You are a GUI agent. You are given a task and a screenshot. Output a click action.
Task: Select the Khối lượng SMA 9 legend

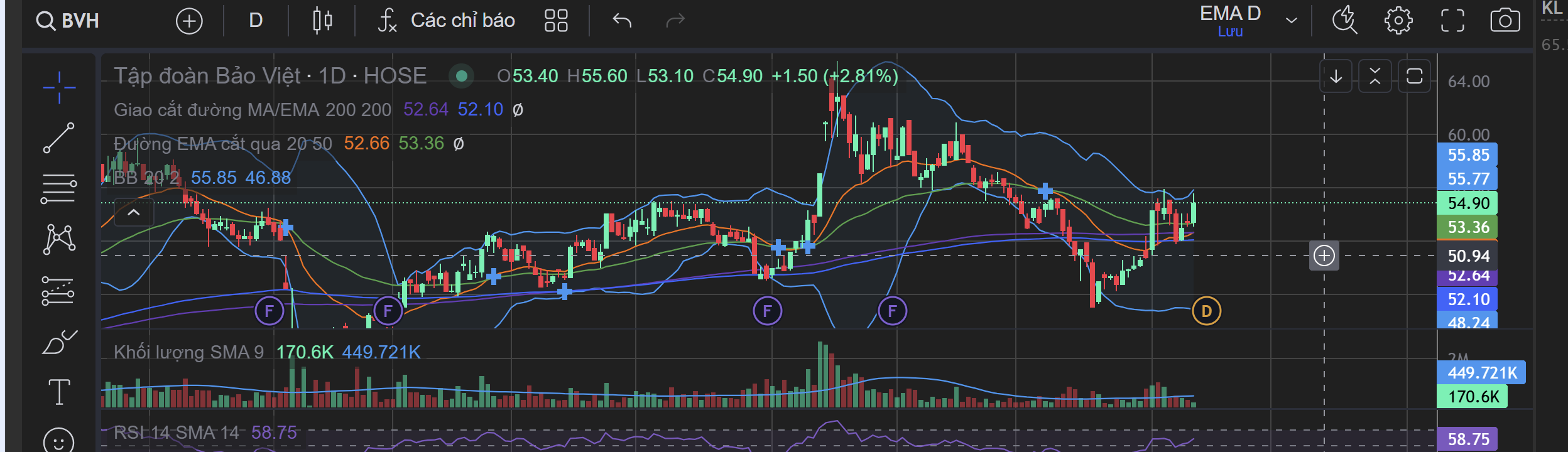click(x=188, y=352)
